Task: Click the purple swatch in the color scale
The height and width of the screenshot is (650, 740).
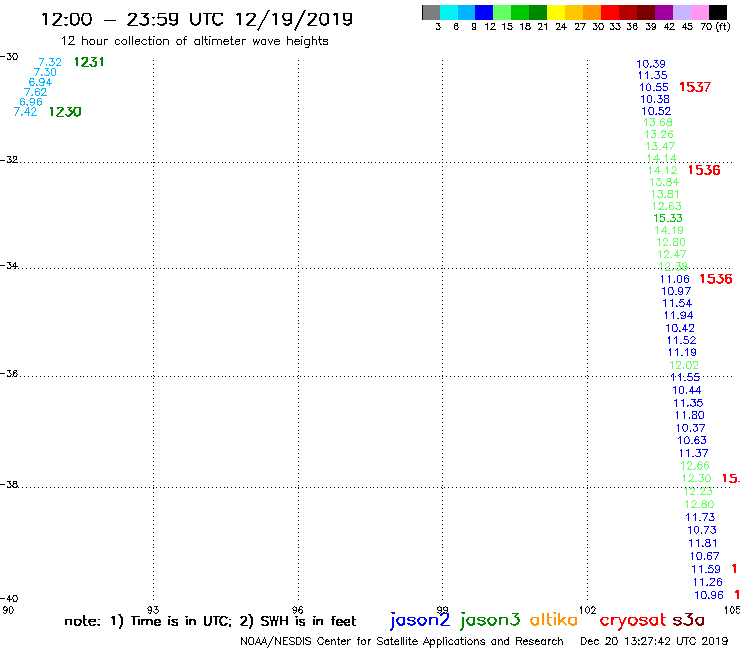Action: coord(664,12)
